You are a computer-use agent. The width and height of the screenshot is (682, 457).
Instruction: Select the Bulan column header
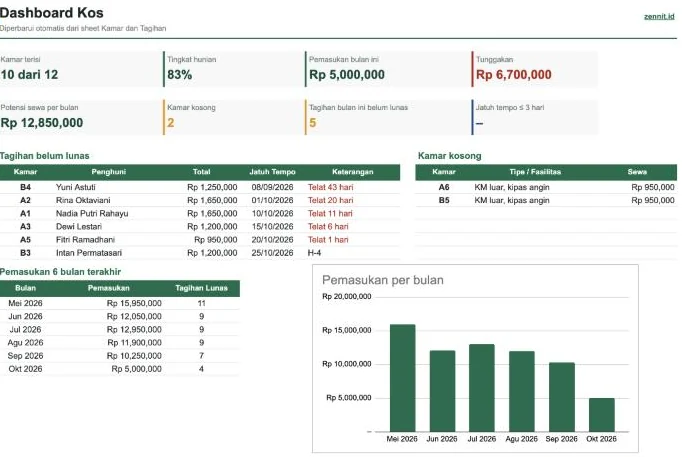[x=25, y=288]
